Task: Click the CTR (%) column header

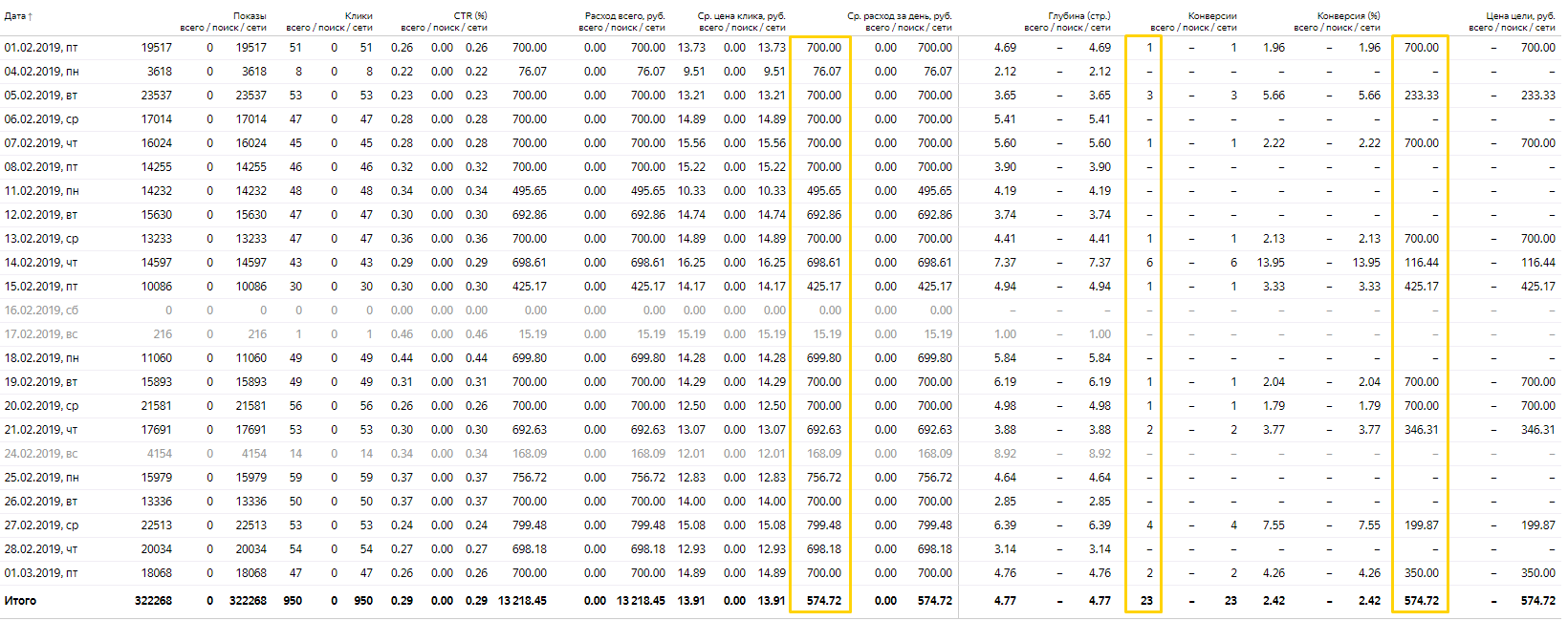Action: [470, 16]
